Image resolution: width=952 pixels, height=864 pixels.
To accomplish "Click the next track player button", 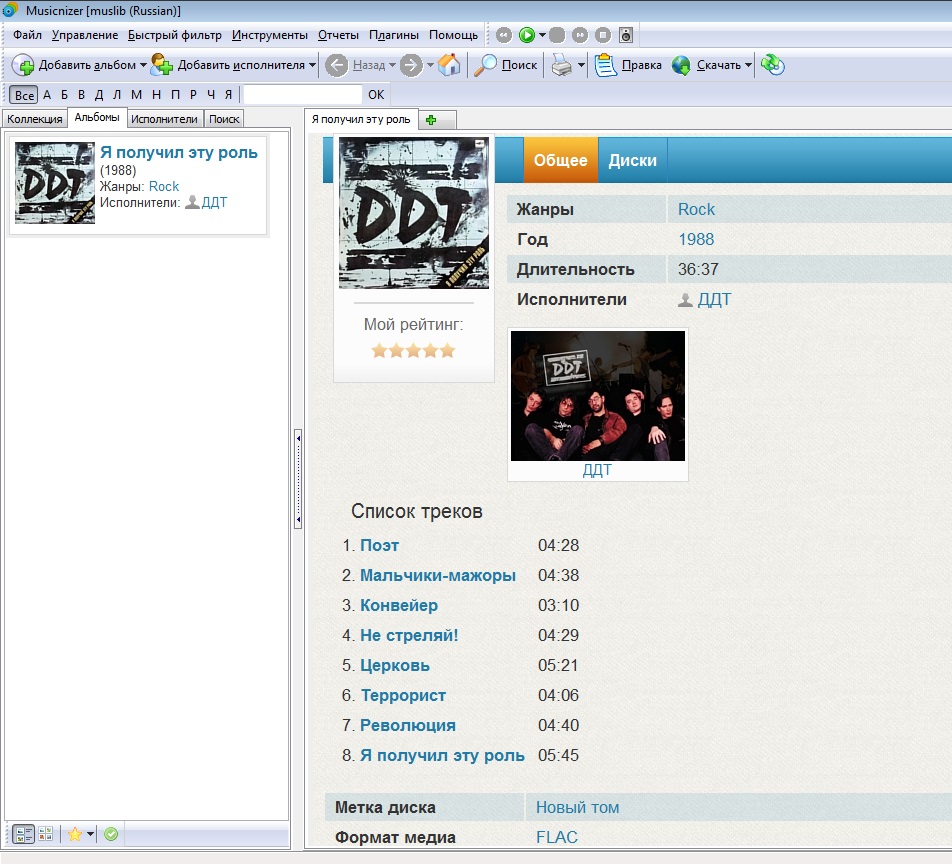I will [x=580, y=35].
